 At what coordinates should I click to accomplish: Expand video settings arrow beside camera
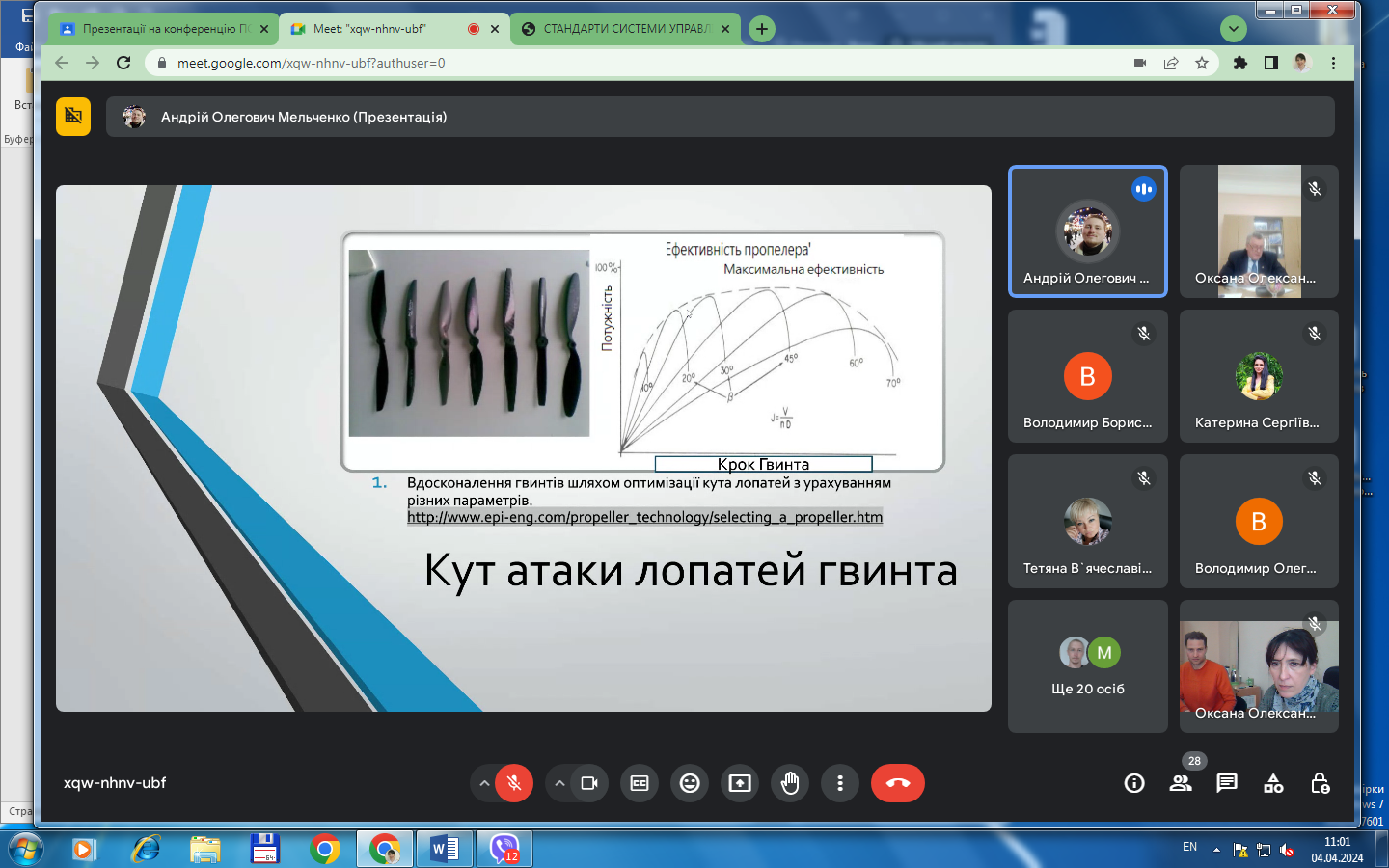point(559,783)
